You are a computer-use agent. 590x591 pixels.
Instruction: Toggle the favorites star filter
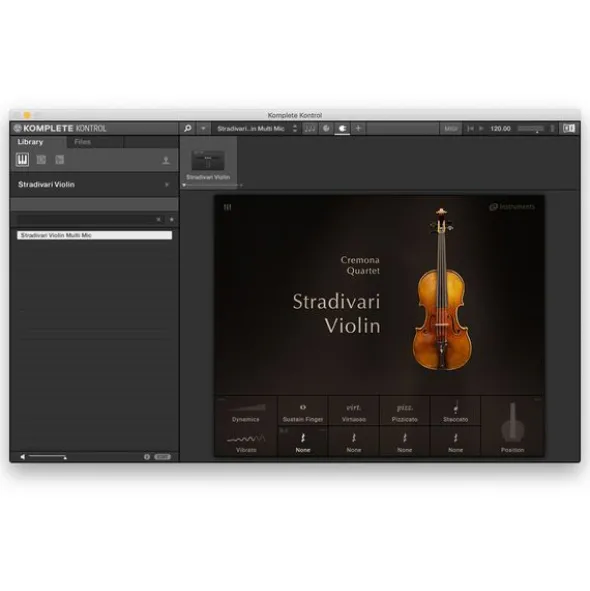[172, 220]
